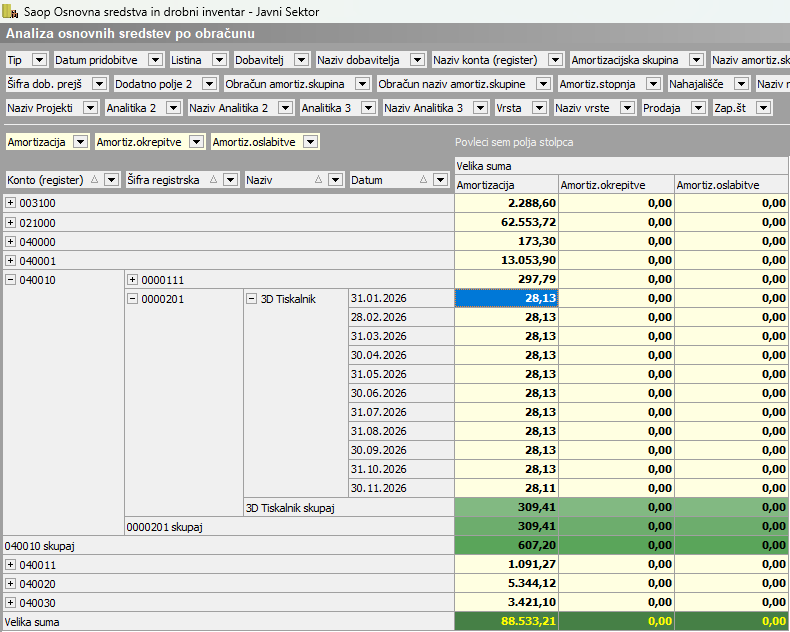Screen dimensions: 790x632
Task: Sort ascending by Konto (register) triangle icon
Action: (96, 180)
